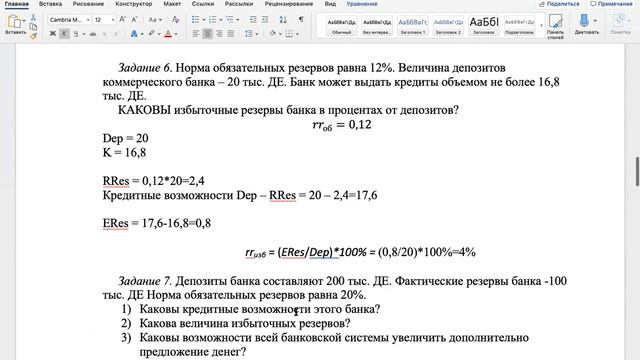Click the rr об = 0,12 equation
The height and width of the screenshot is (360, 640).
pyautogui.click(x=342, y=125)
